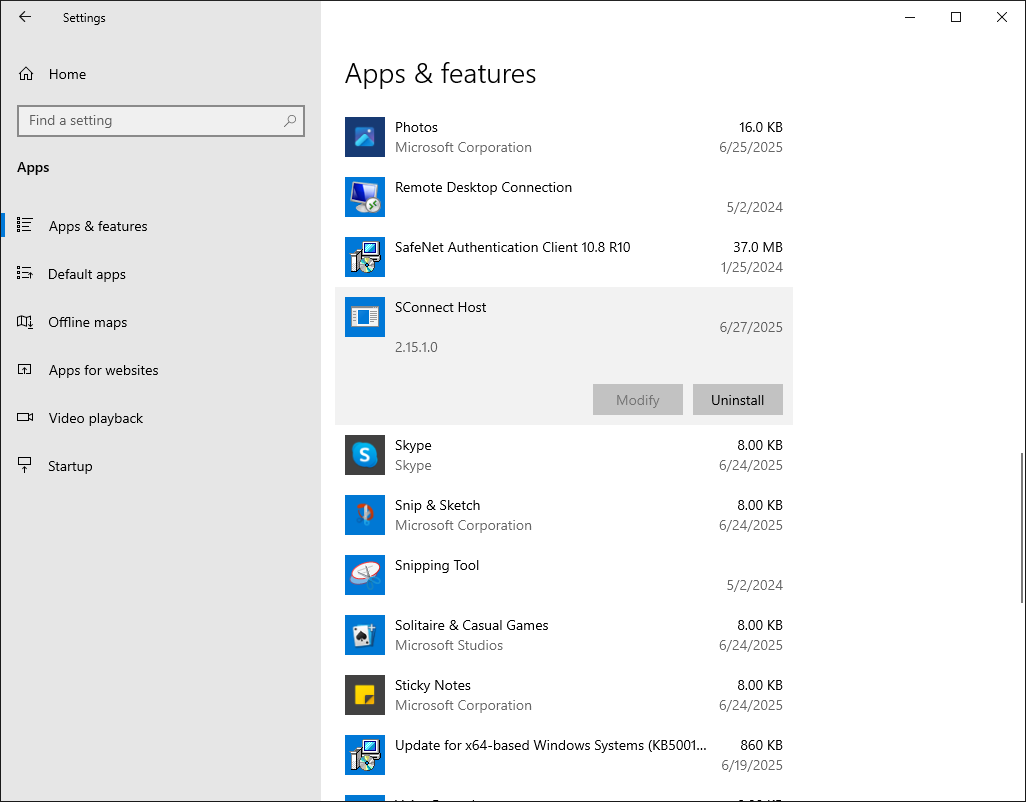
Task: Click the greyed Modify button
Action: (637, 400)
